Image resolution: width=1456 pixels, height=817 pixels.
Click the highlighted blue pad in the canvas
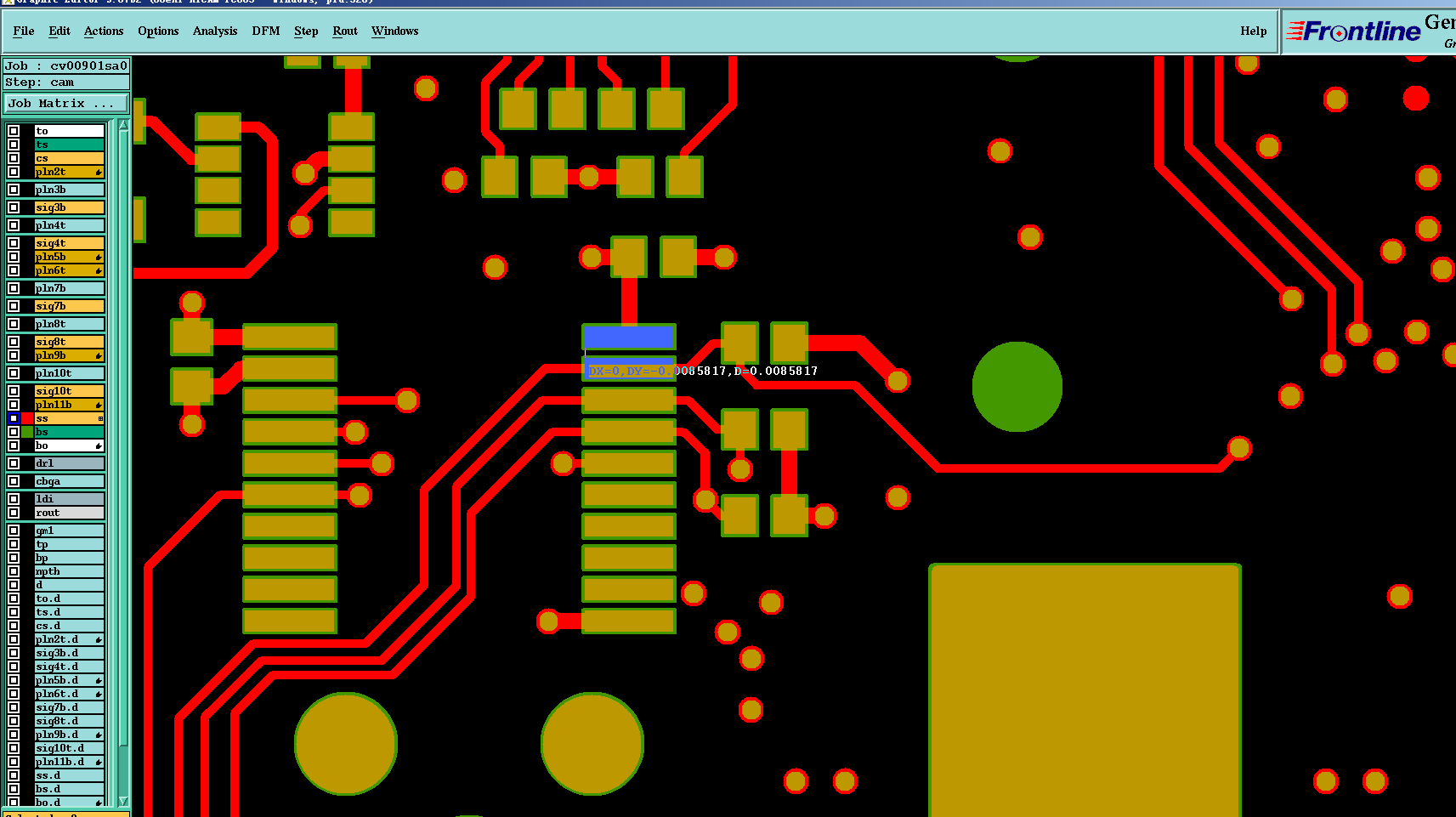(629, 337)
